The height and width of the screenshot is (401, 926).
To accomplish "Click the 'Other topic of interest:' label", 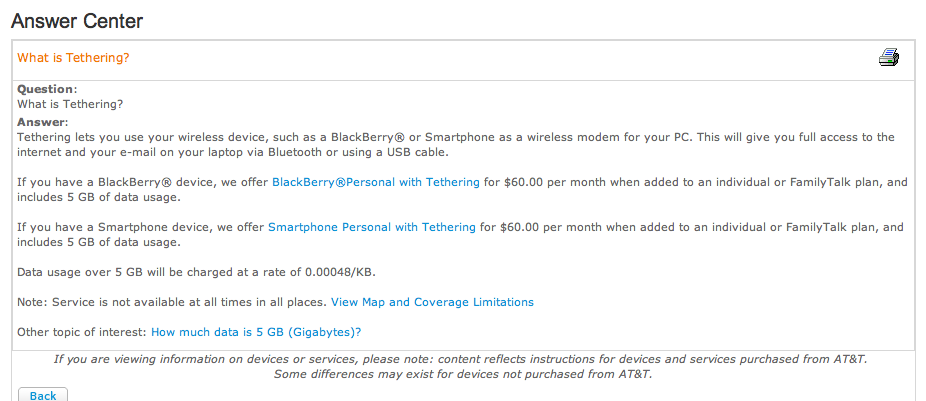I will 82,332.
